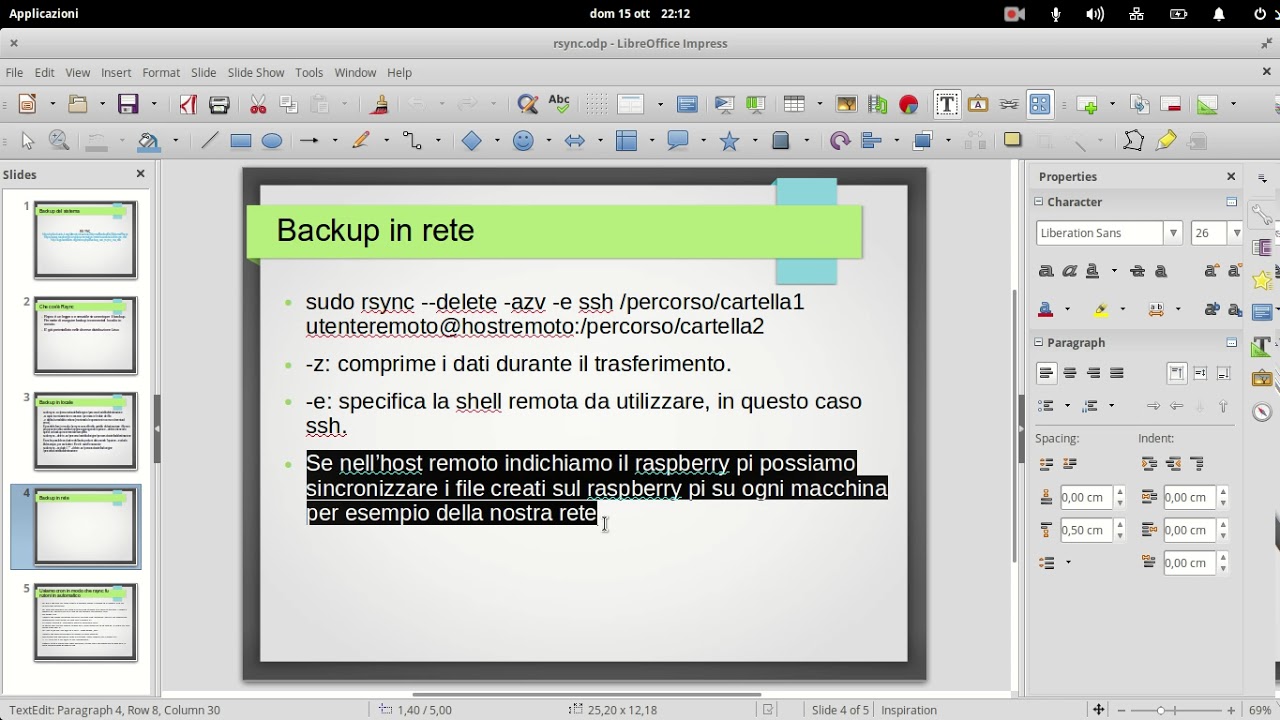Image resolution: width=1280 pixels, height=720 pixels.
Task: Open the File menu
Action: pos(14,72)
